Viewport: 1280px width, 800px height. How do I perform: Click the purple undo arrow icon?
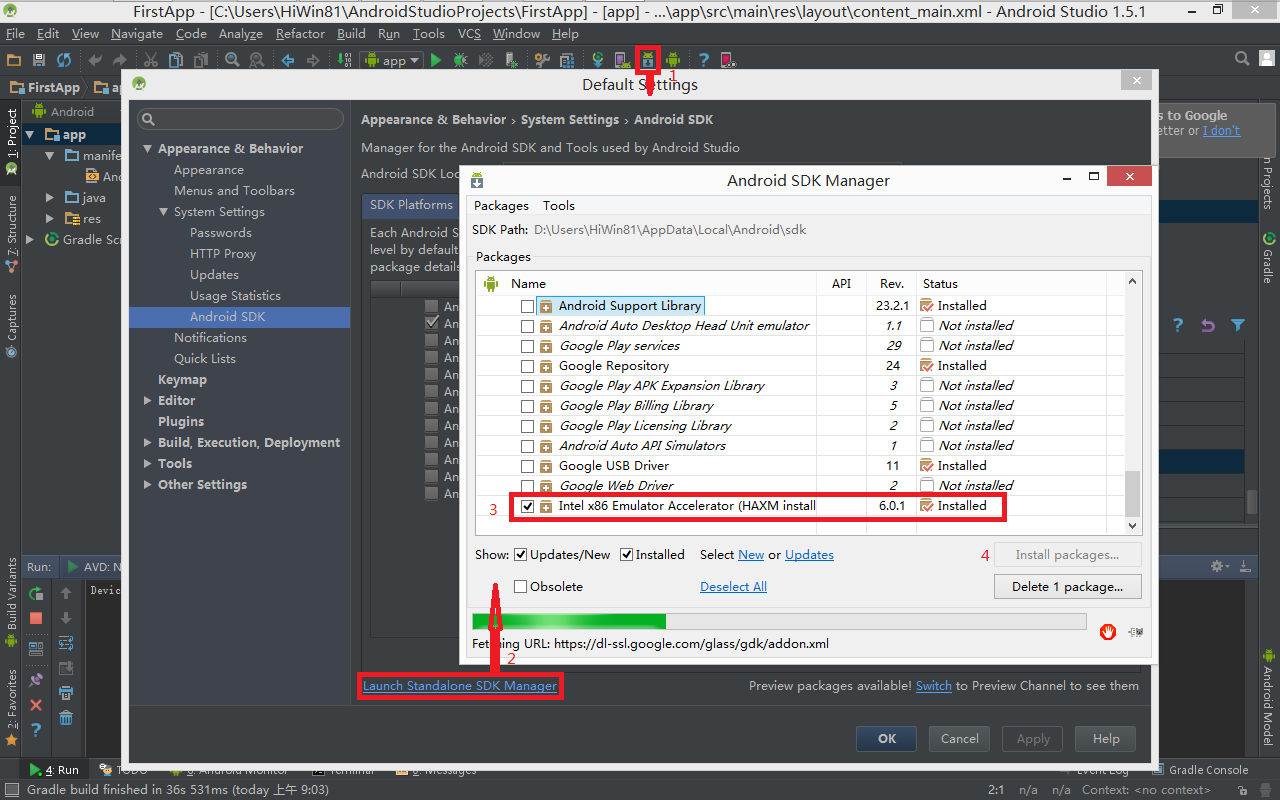[x=1208, y=326]
